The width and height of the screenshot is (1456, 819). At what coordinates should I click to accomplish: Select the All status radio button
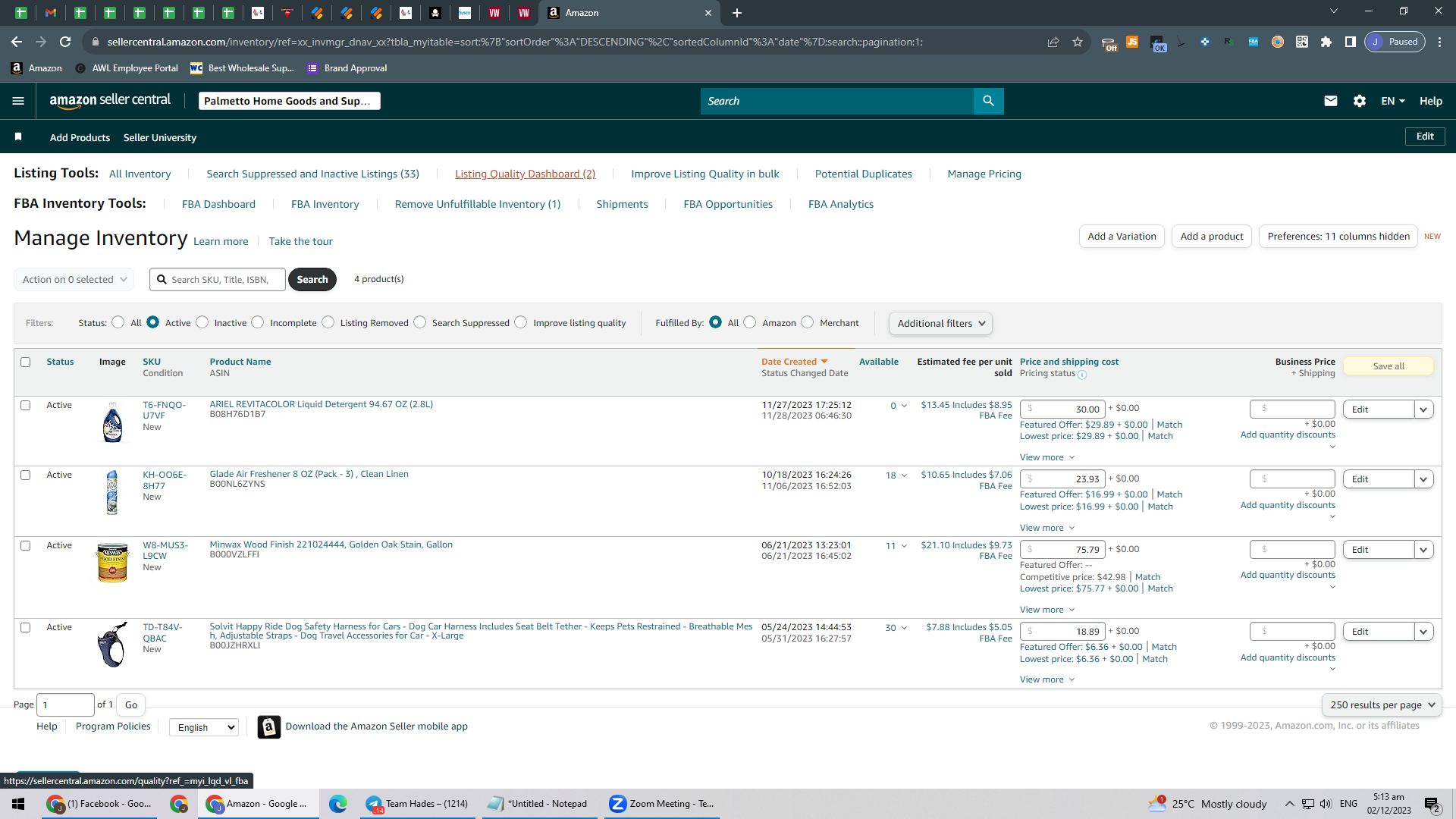pyautogui.click(x=118, y=322)
